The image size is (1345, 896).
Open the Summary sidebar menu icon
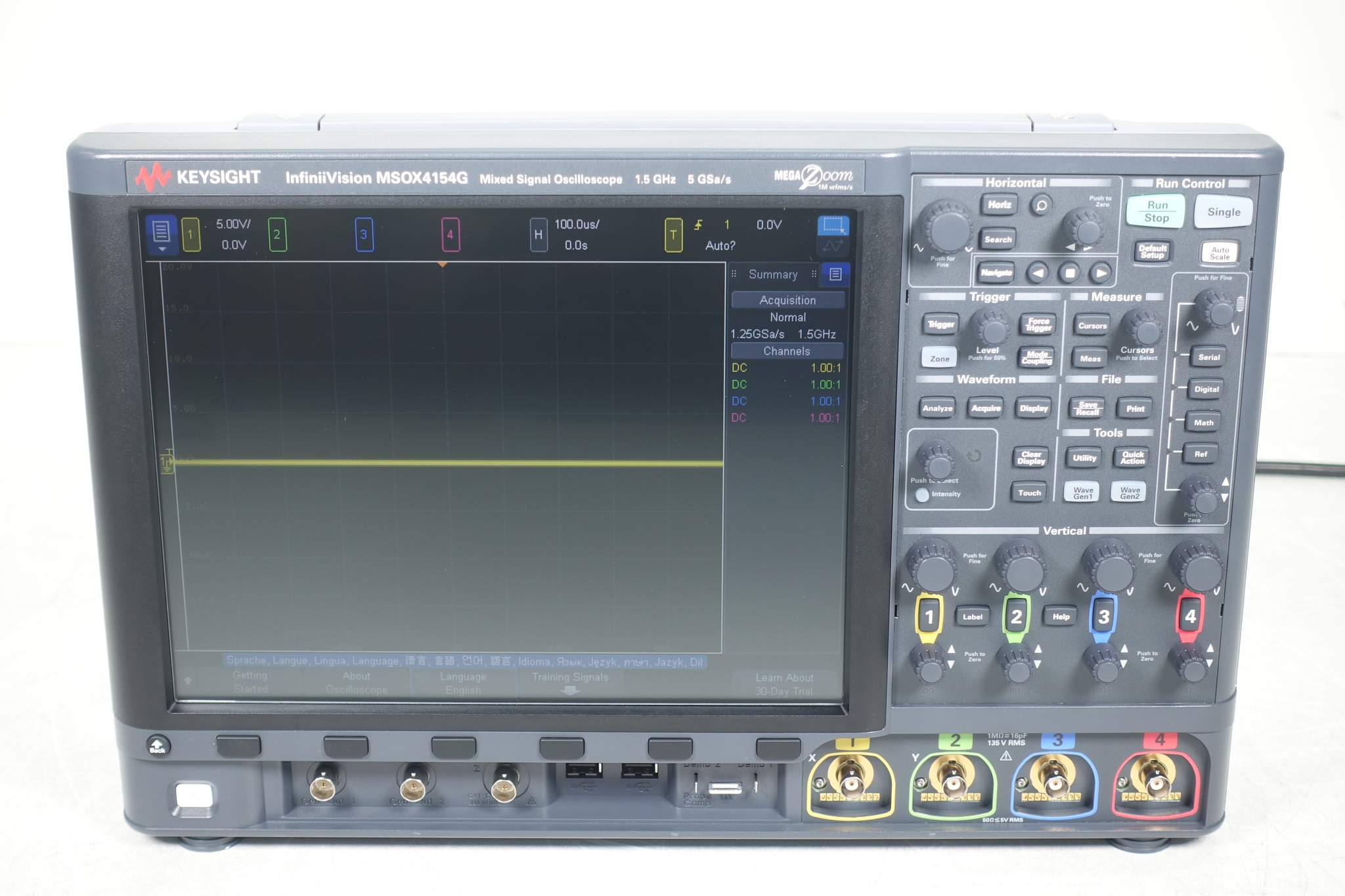pos(835,274)
